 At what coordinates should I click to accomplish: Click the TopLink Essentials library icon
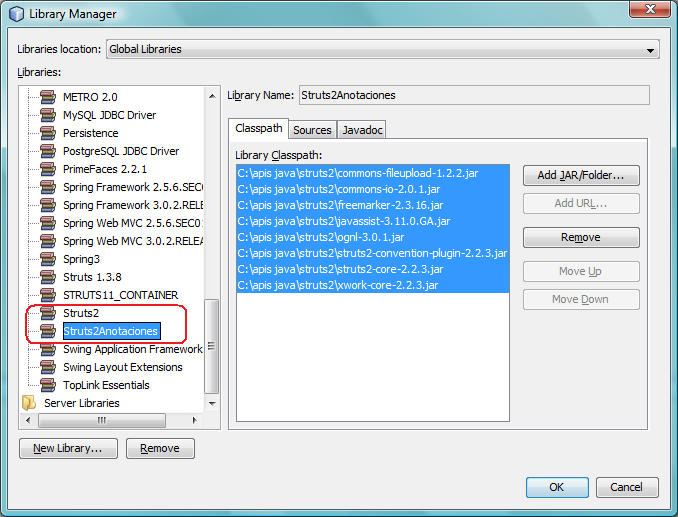pyautogui.click(x=48, y=385)
